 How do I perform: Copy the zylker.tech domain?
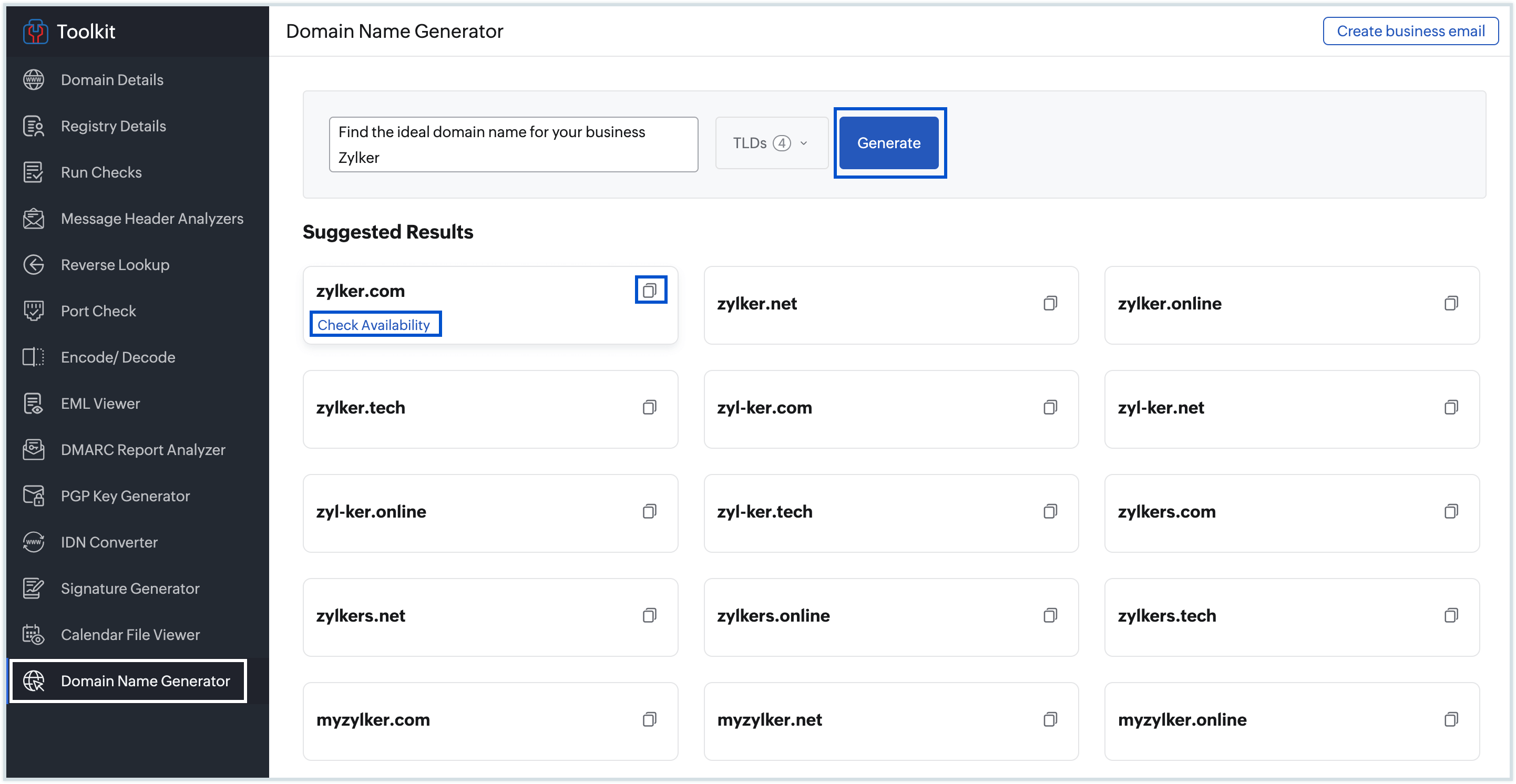pyautogui.click(x=650, y=407)
